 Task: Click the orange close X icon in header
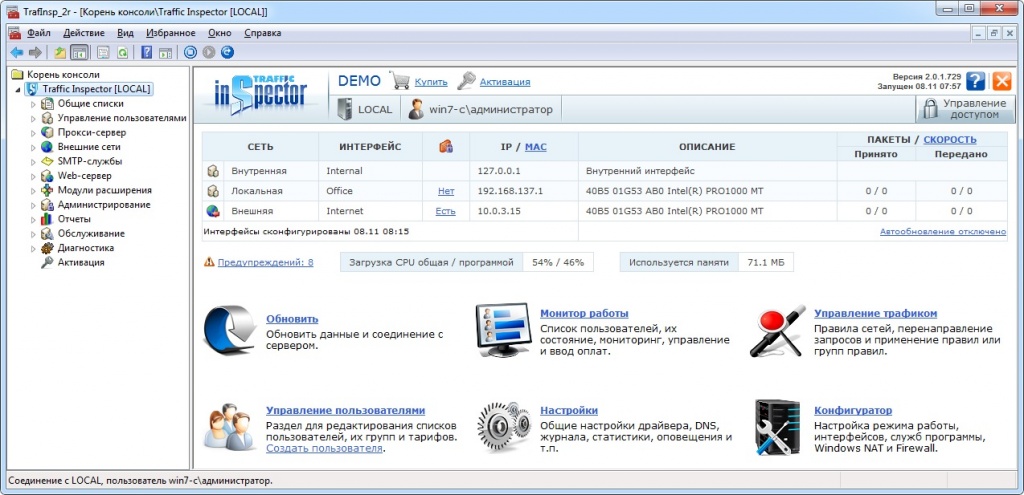click(x=1002, y=81)
